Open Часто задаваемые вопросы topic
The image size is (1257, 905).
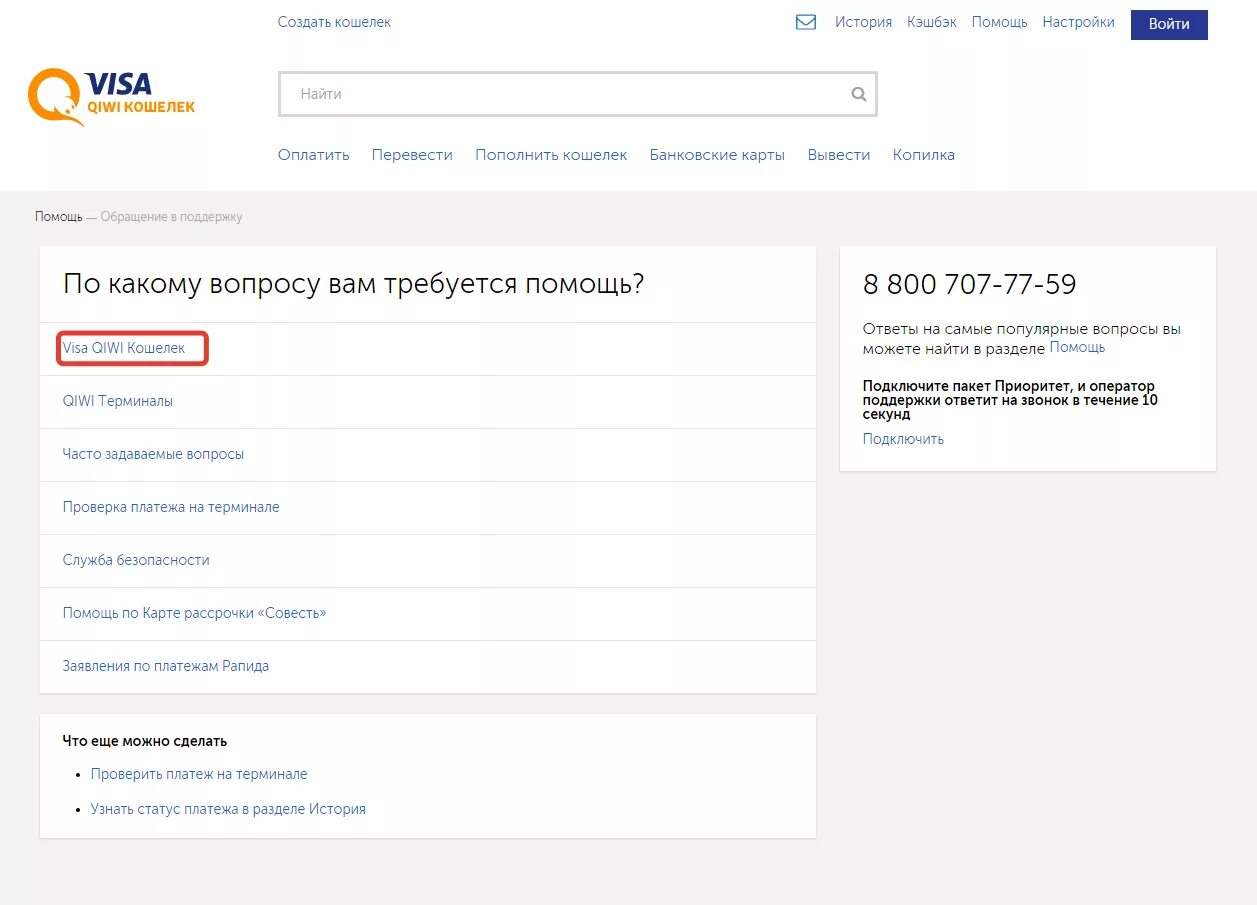tap(153, 454)
